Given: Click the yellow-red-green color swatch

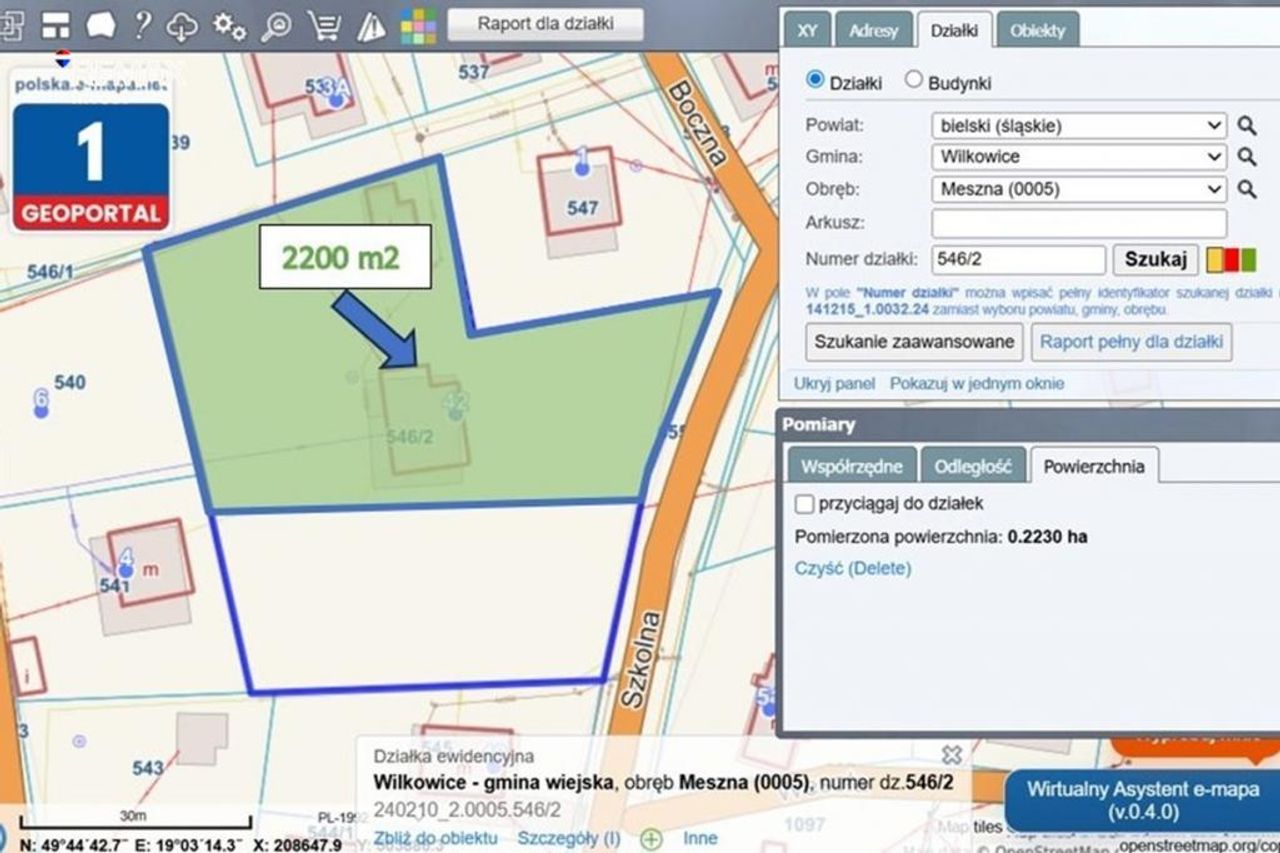Looking at the screenshot, I should point(1231,260).
